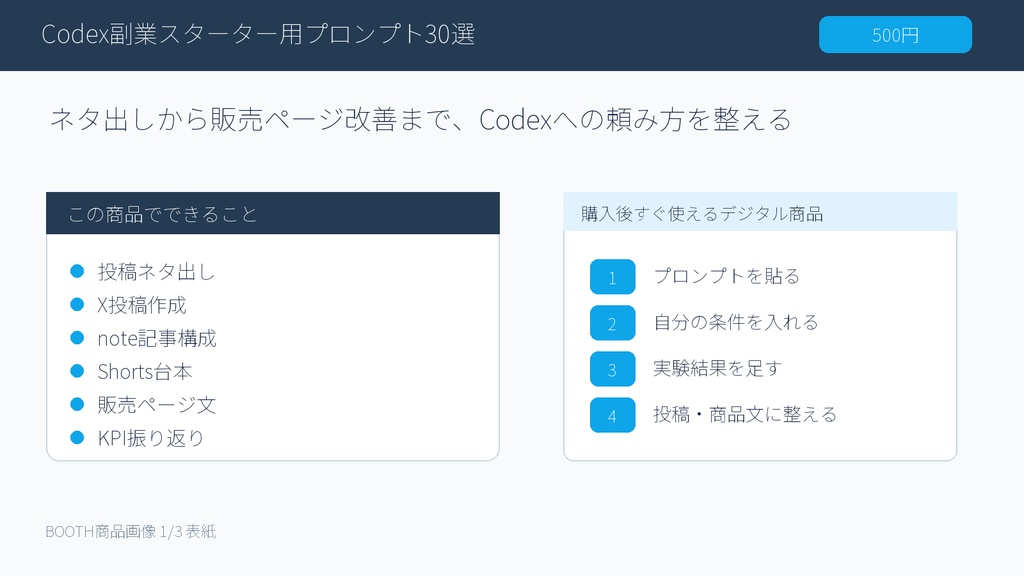The width and height of the screenshot is (1024, 576).
Task: Click the number 2 step badge
Action: tap(613, 323)
